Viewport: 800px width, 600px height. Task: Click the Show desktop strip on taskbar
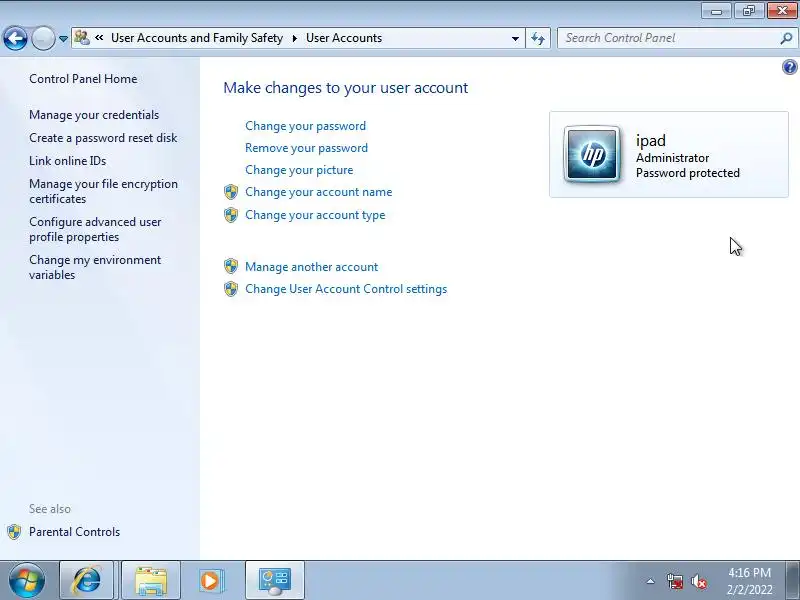[792, 580]
